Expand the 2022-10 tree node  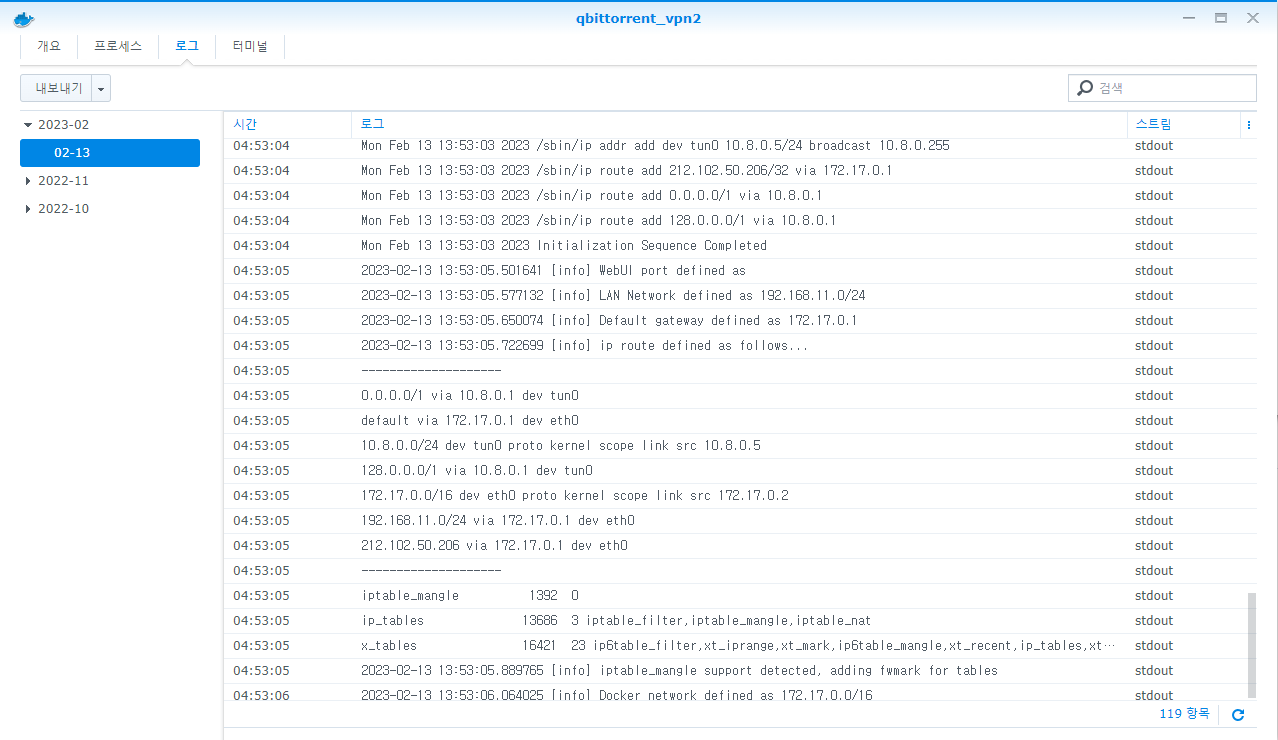pos(28,209)
